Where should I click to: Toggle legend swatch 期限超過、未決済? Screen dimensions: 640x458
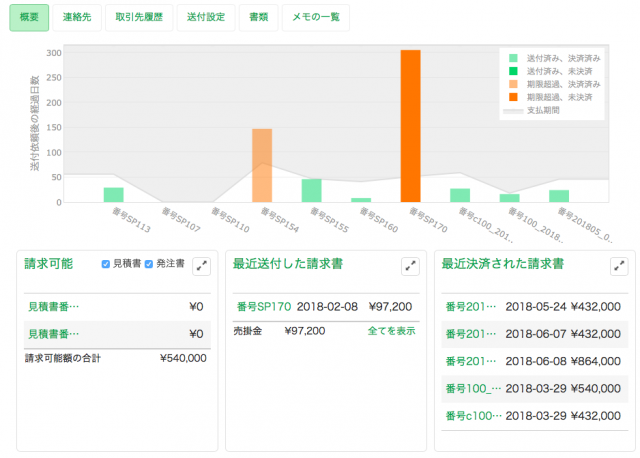[x=513, y=97]
